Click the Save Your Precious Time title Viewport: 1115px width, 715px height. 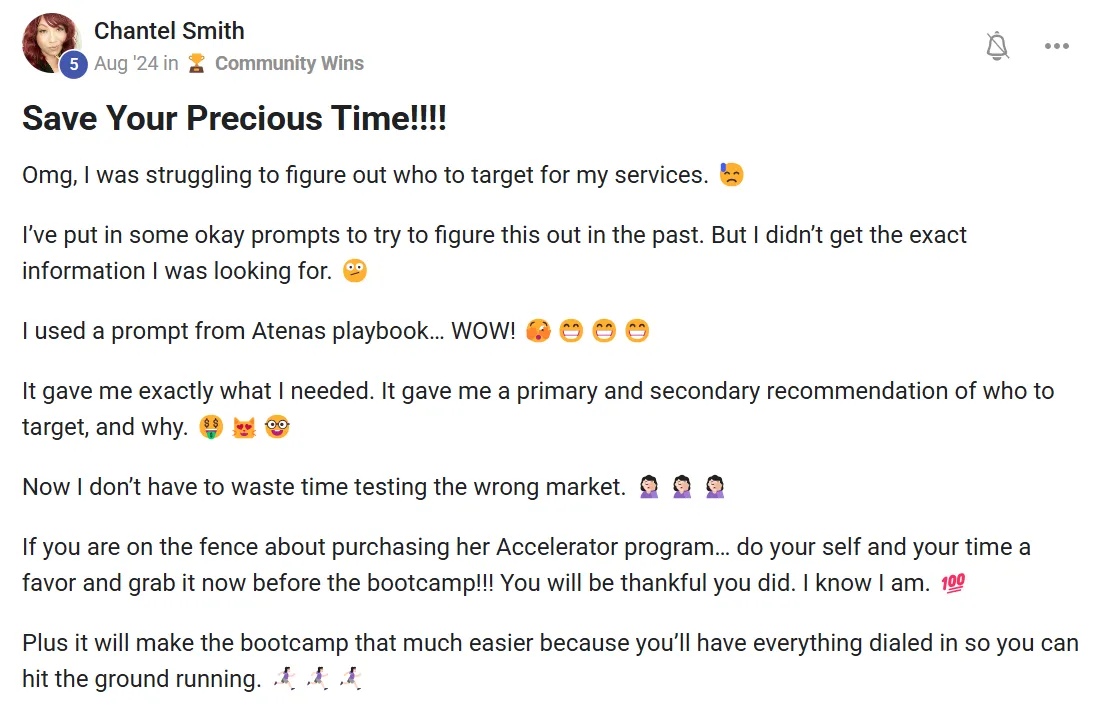234,118
